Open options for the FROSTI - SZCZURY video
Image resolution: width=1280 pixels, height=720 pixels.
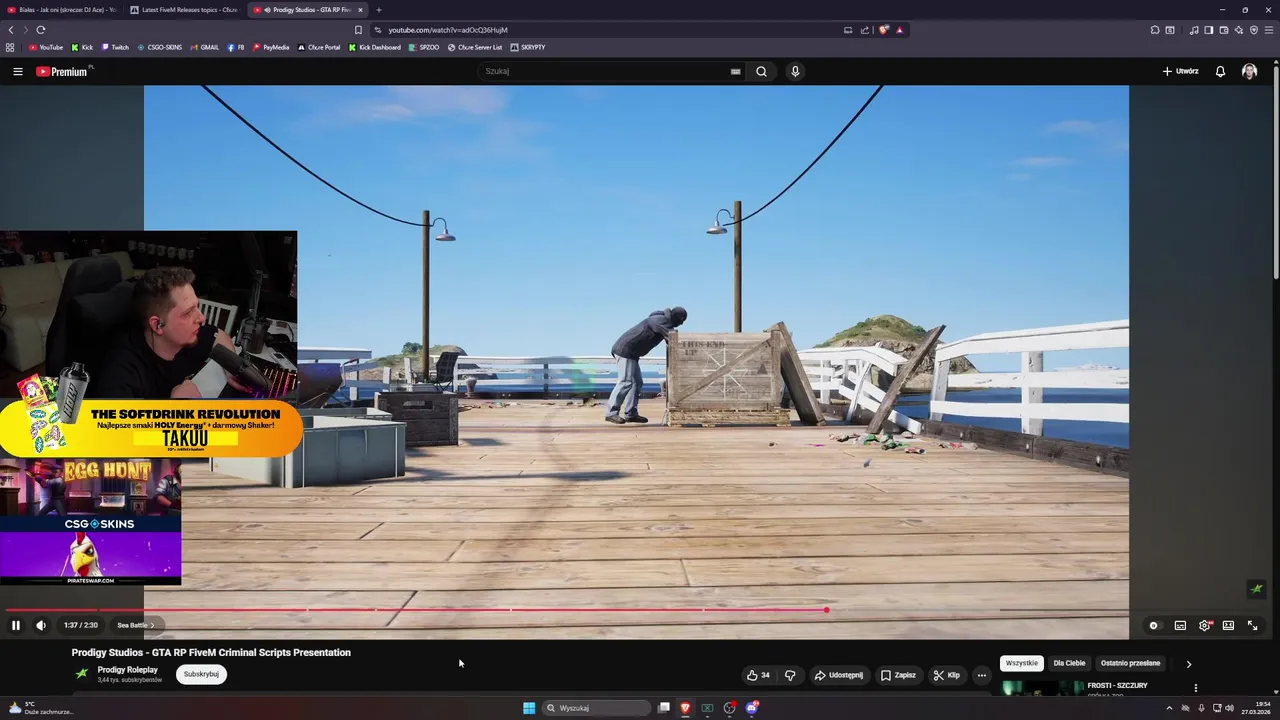(x=1195, y=688)
